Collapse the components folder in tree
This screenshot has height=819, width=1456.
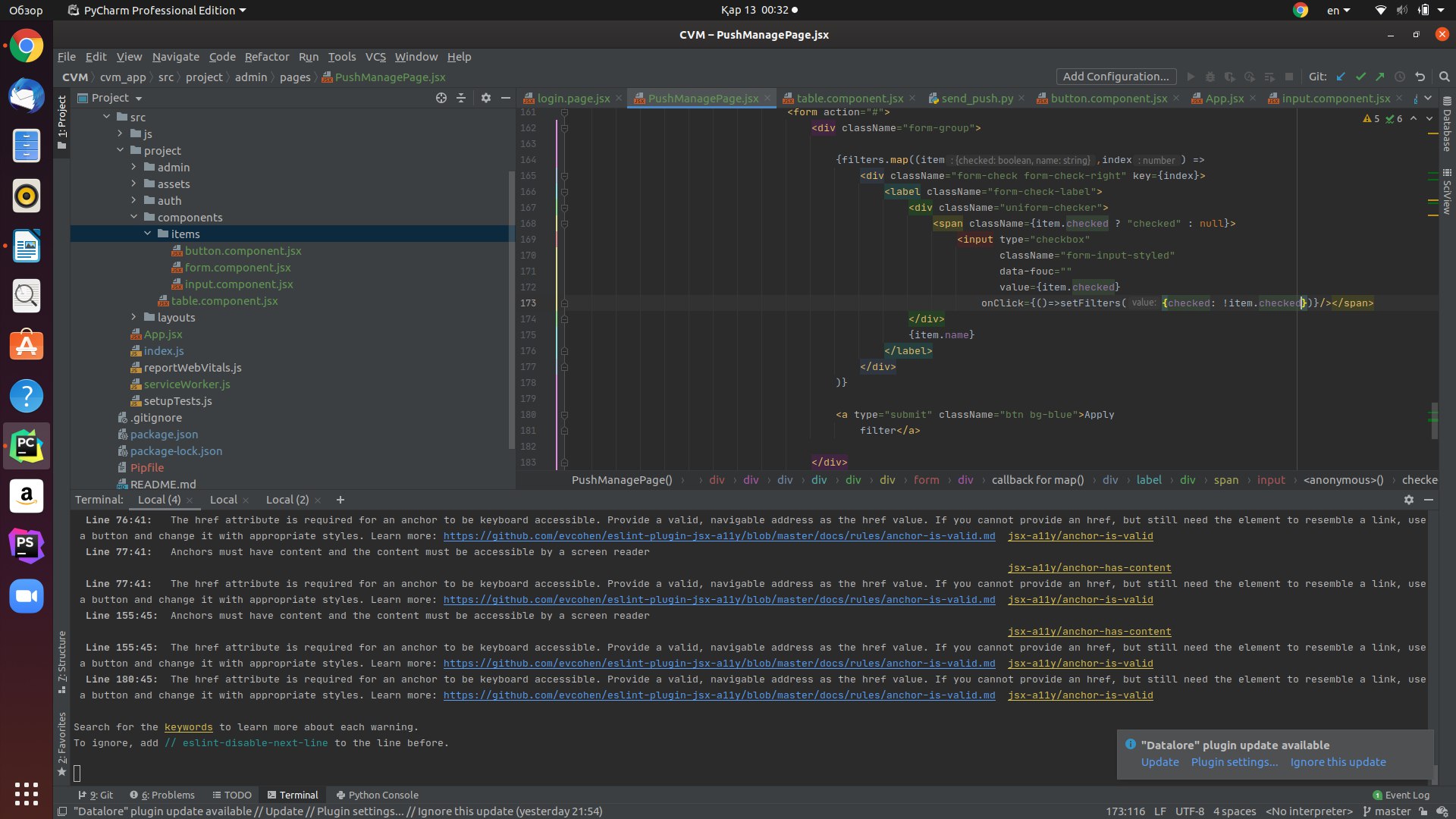(134, 218)
